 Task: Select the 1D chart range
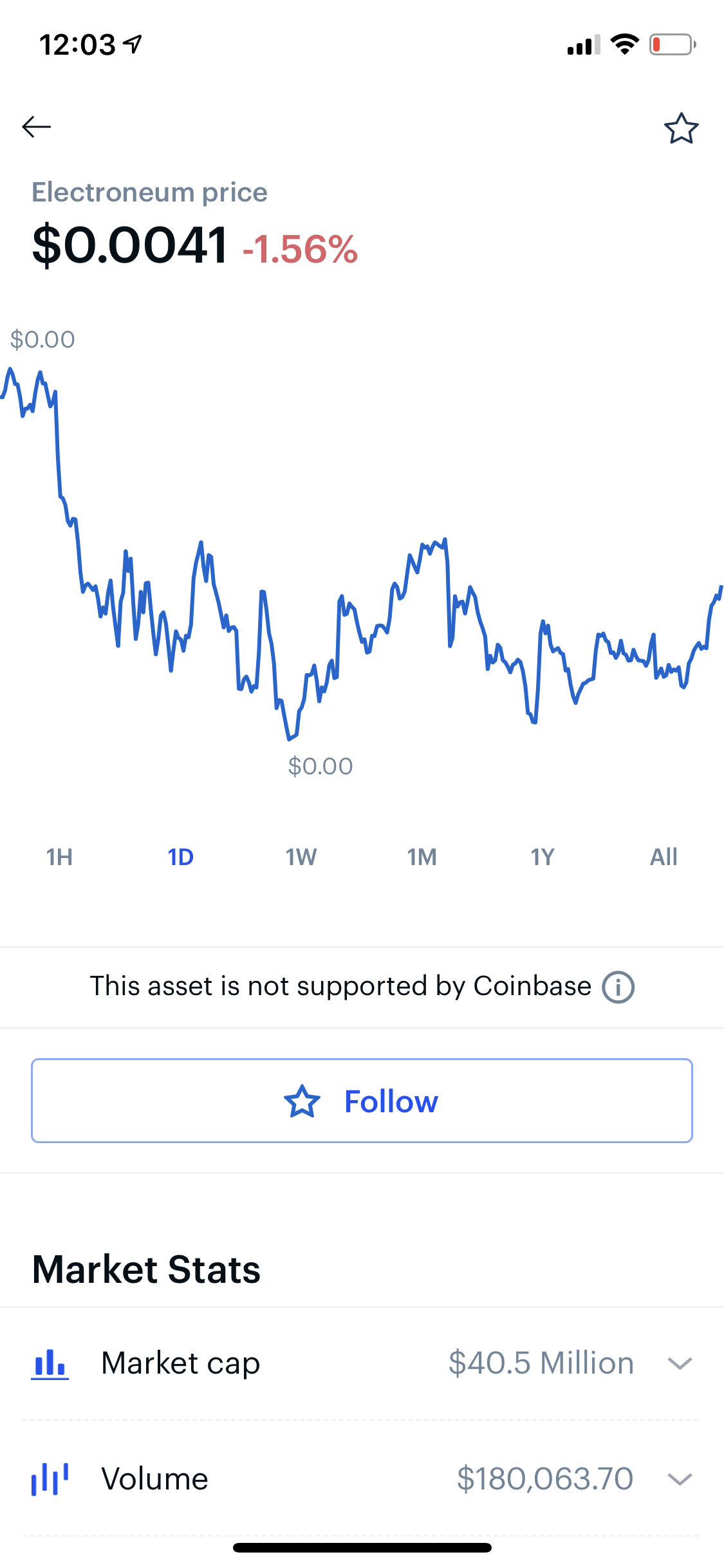[180, 857]
